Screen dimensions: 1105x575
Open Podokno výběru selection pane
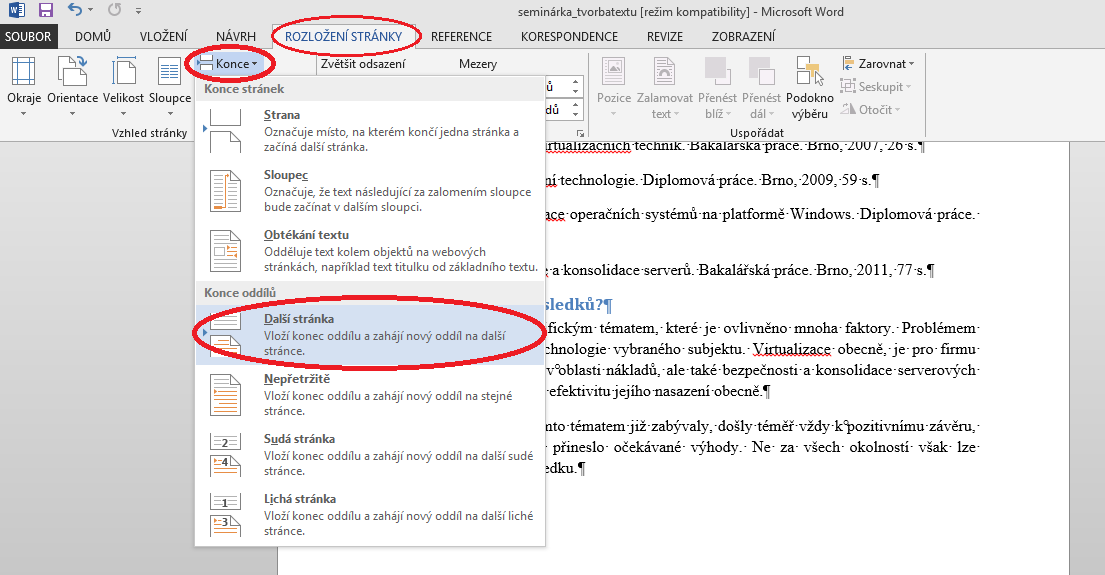click(x=810, y=85)
